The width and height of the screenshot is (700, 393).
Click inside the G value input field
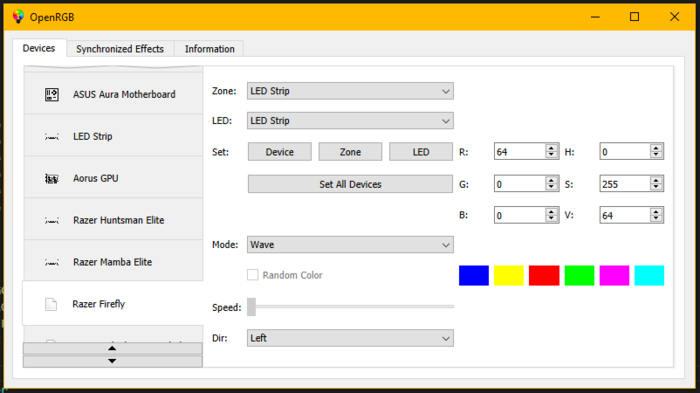(520, 184)
